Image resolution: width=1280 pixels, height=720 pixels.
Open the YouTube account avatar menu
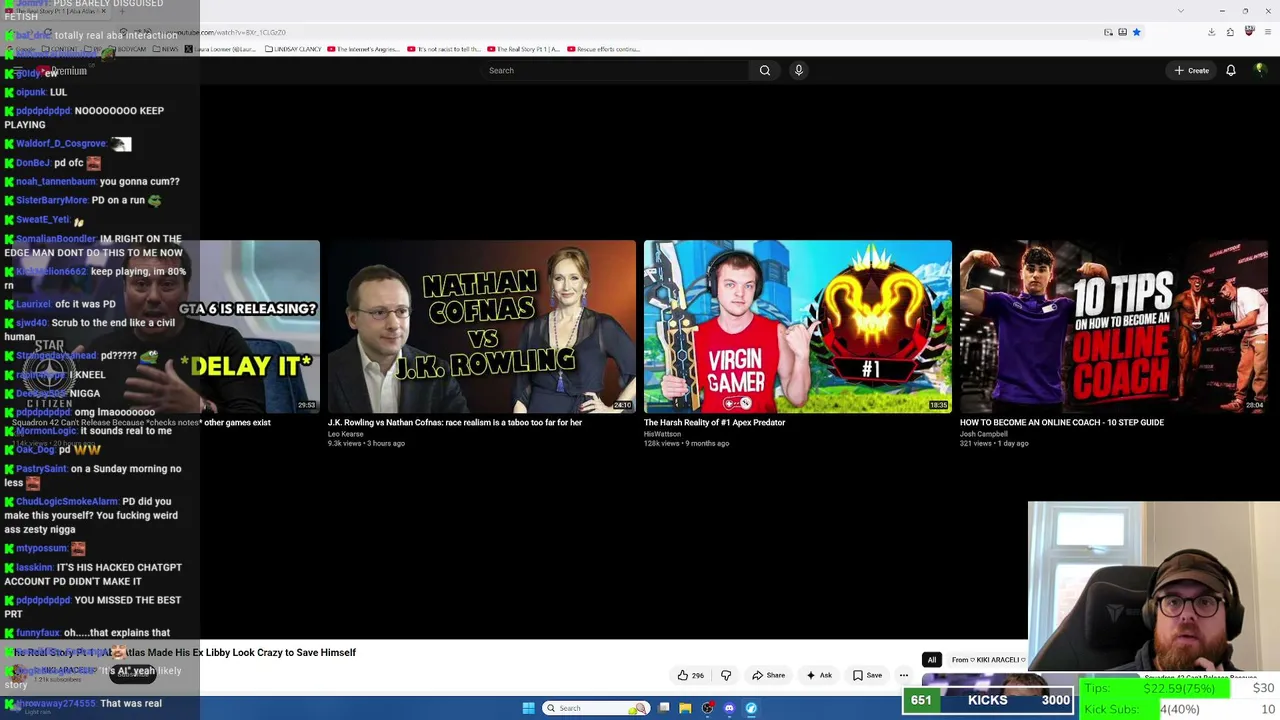point(1260,70)
